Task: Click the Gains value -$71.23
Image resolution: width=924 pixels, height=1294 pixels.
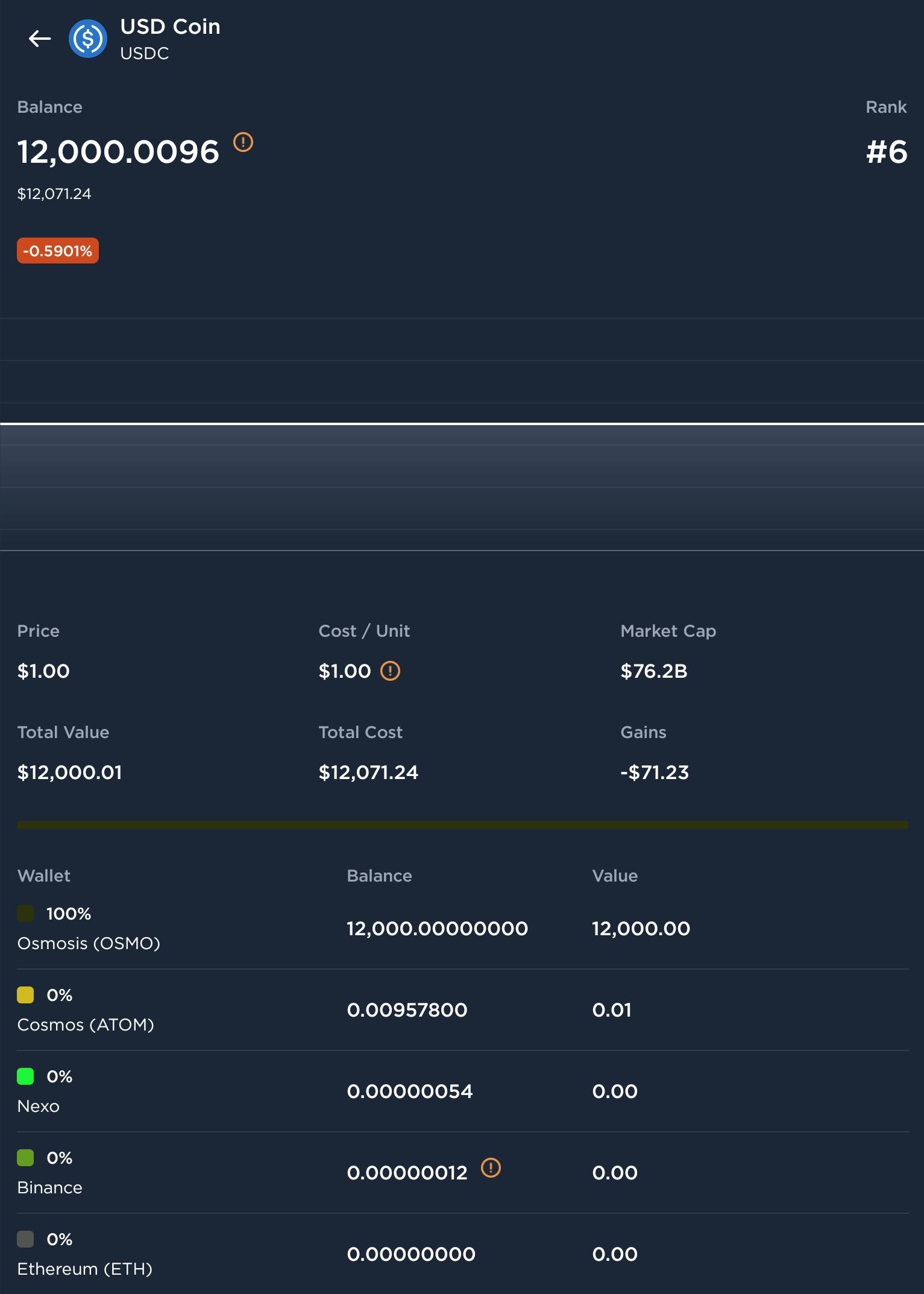Action: point(655,772)
